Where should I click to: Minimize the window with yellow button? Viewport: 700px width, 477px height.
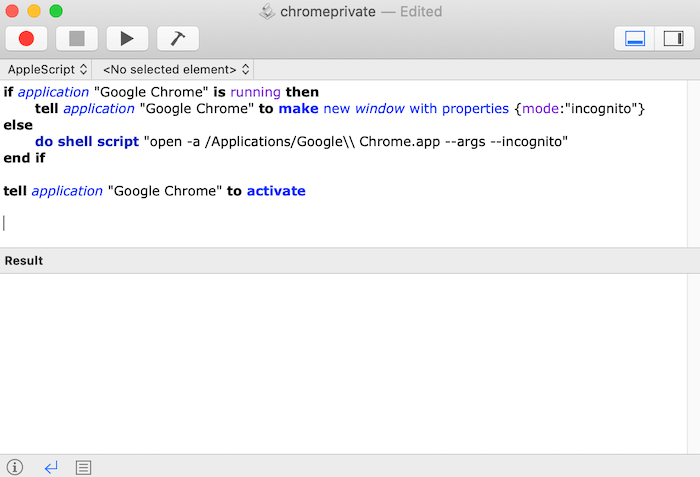tap(34, 11)
